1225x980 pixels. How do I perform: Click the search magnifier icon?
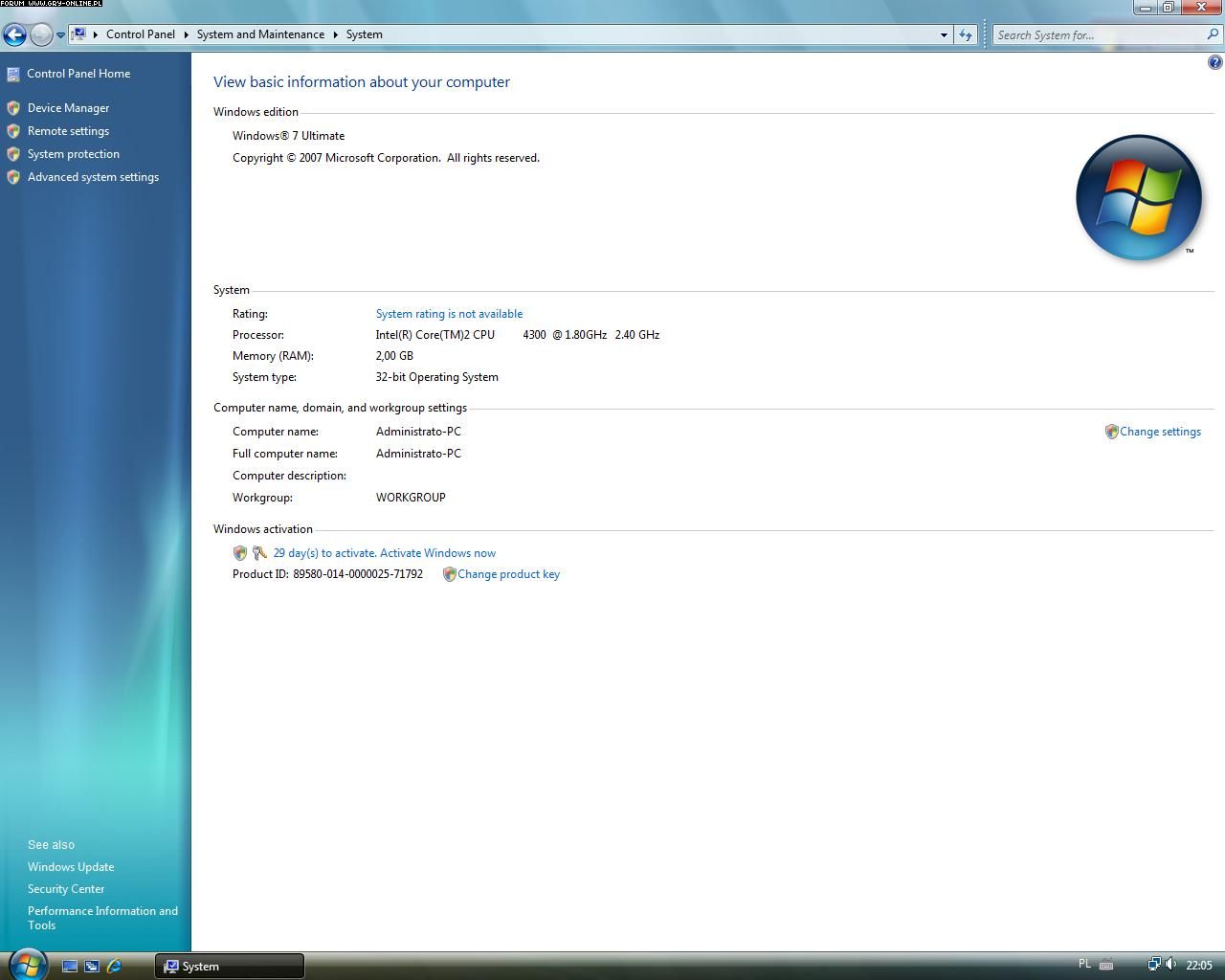point(1214,34)
